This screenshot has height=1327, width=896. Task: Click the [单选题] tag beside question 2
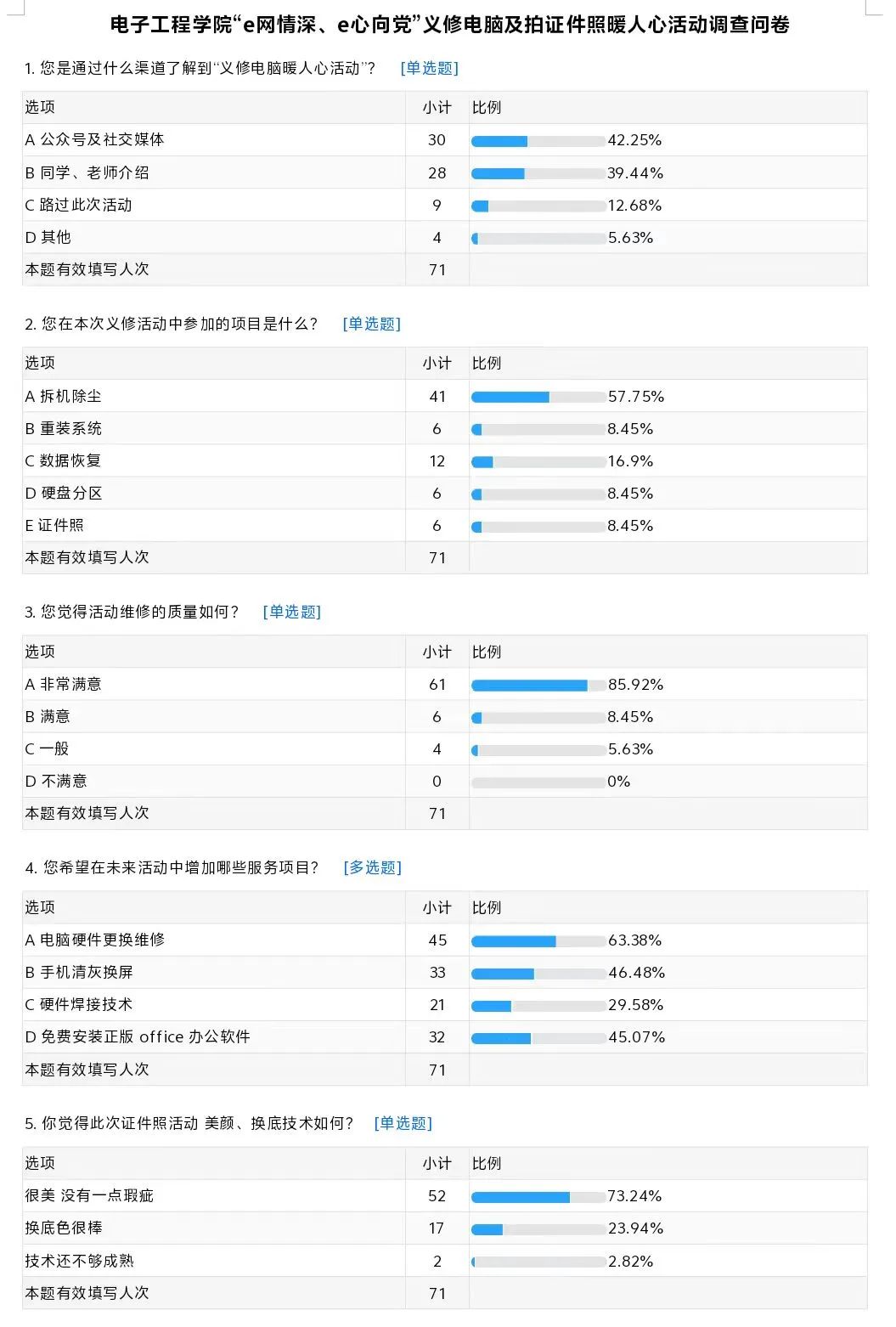pos(371,324)
